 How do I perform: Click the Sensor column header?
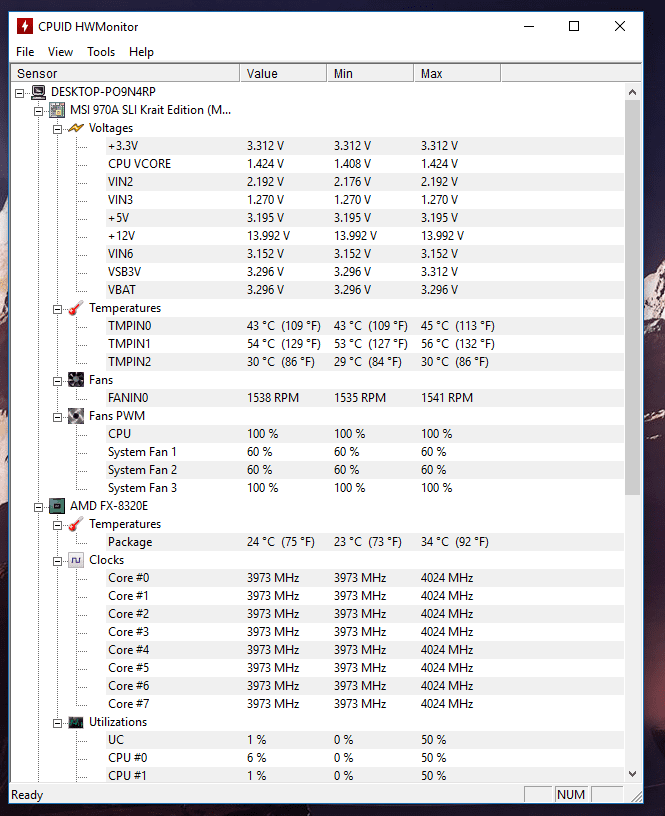(125, 73)
